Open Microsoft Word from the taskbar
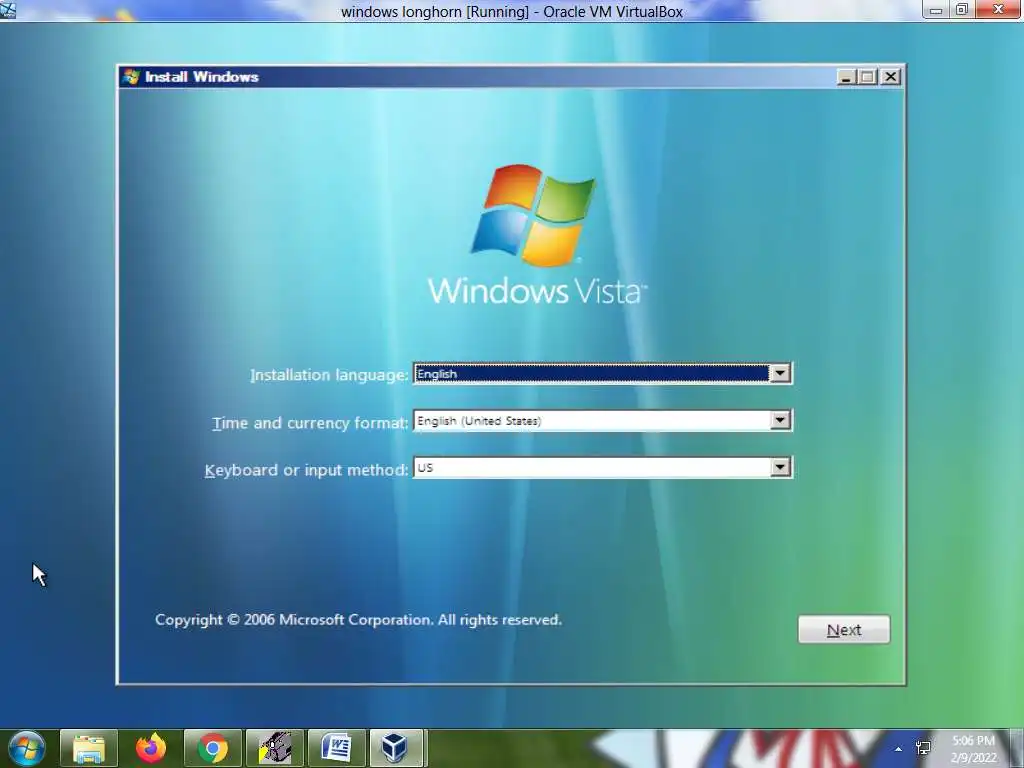 pyautogui.click(x=336, y=748)
